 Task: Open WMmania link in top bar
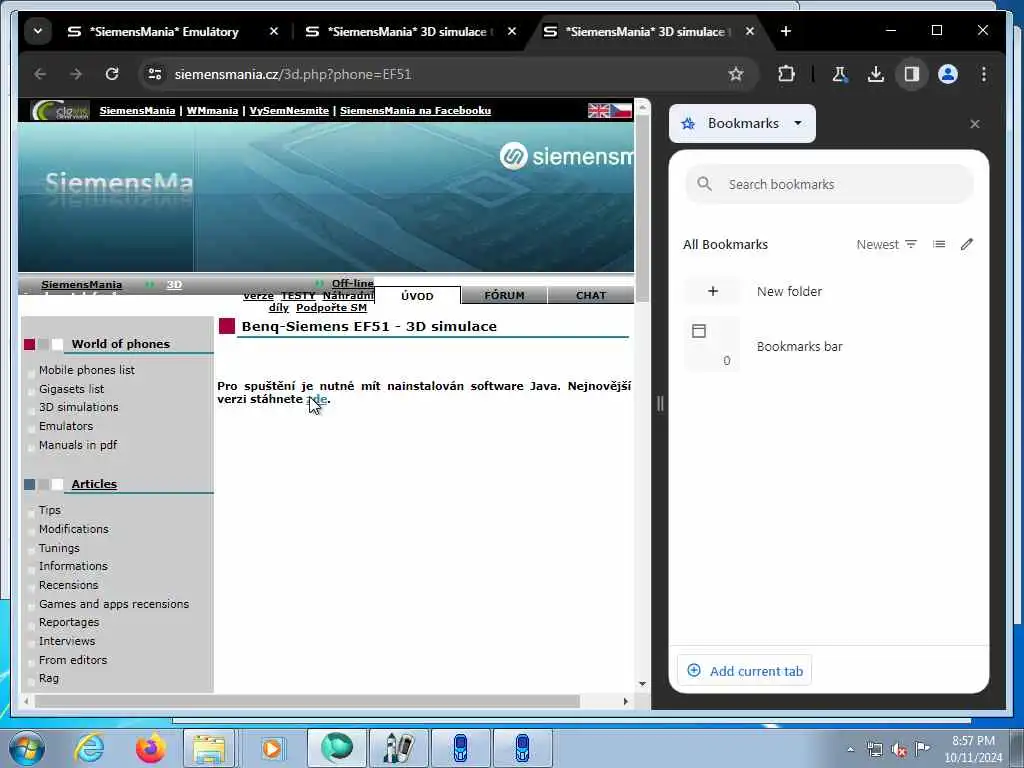pos(212,110)
